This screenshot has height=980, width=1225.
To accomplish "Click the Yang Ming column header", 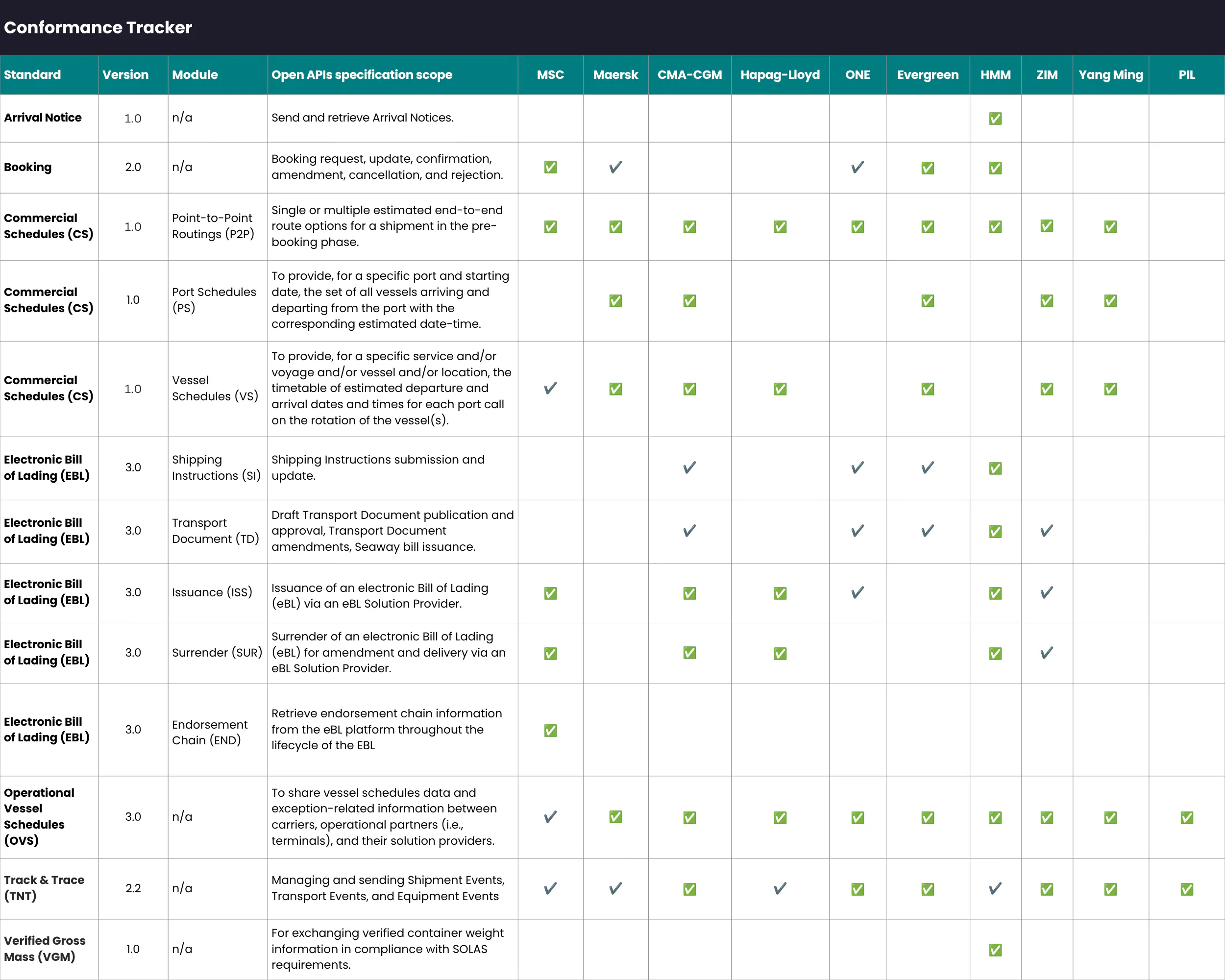I will click(x=1110, y=74).
